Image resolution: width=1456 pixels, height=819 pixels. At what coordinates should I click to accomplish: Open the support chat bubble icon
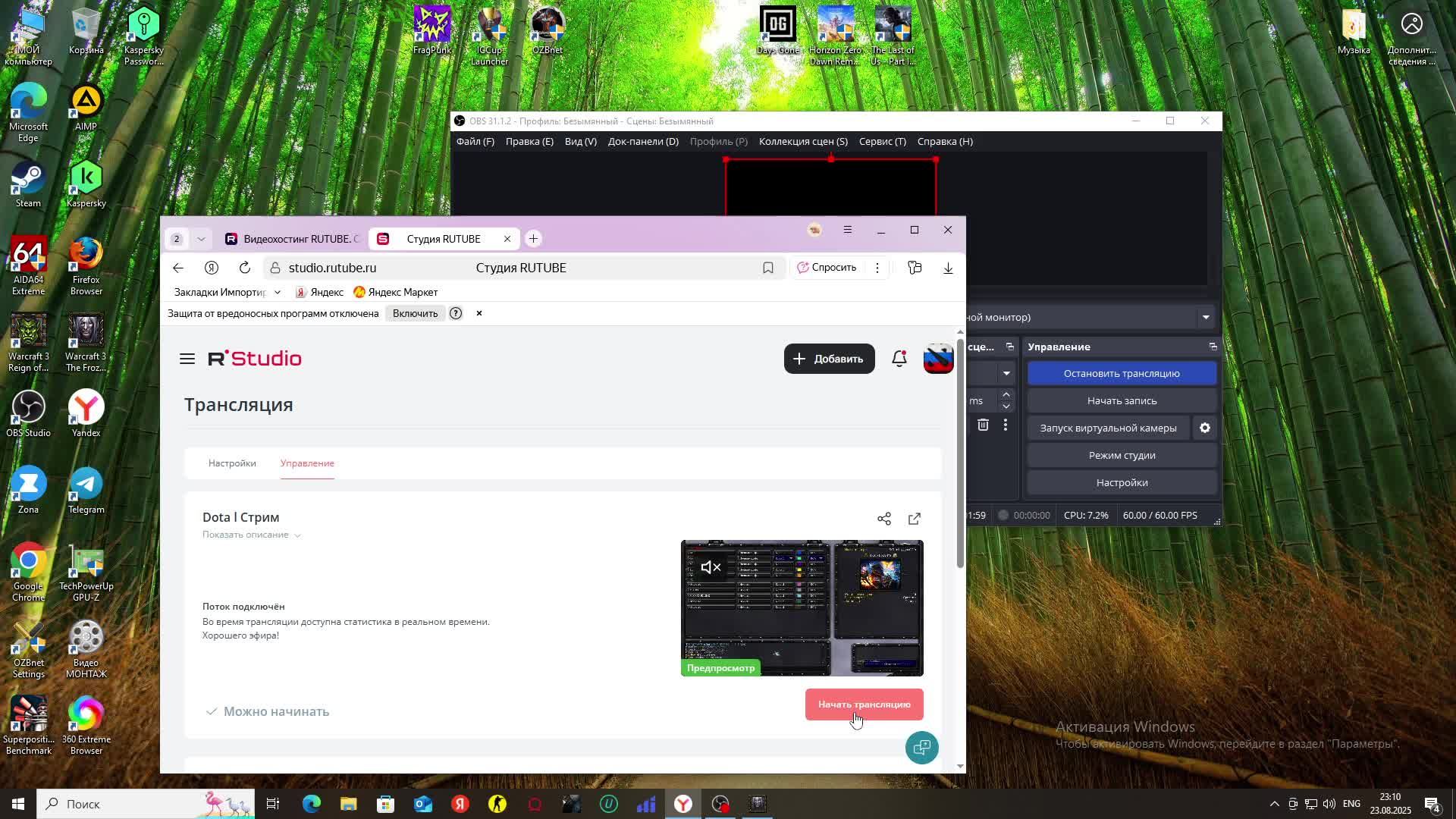click(x=921, y=748)
